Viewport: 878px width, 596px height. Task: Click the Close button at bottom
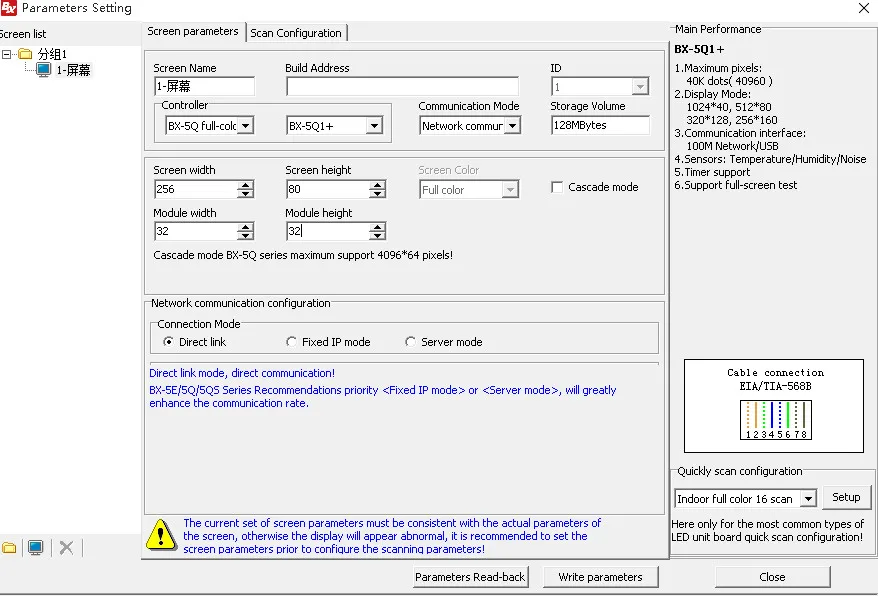click(772, 577)
